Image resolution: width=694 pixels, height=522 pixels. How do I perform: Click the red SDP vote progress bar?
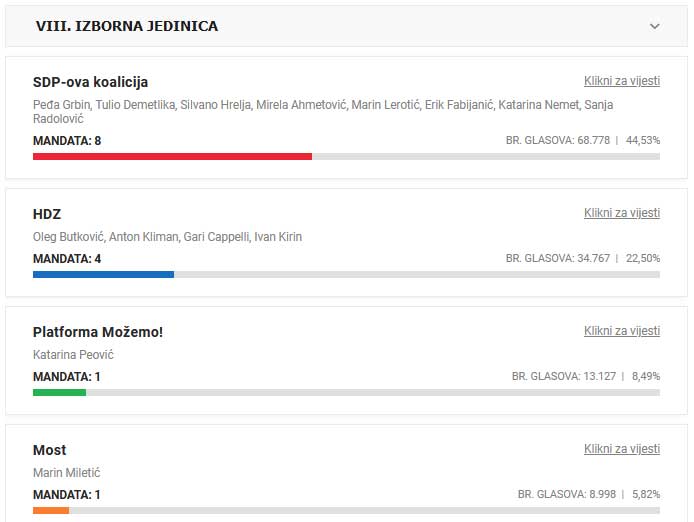(172, 156)
